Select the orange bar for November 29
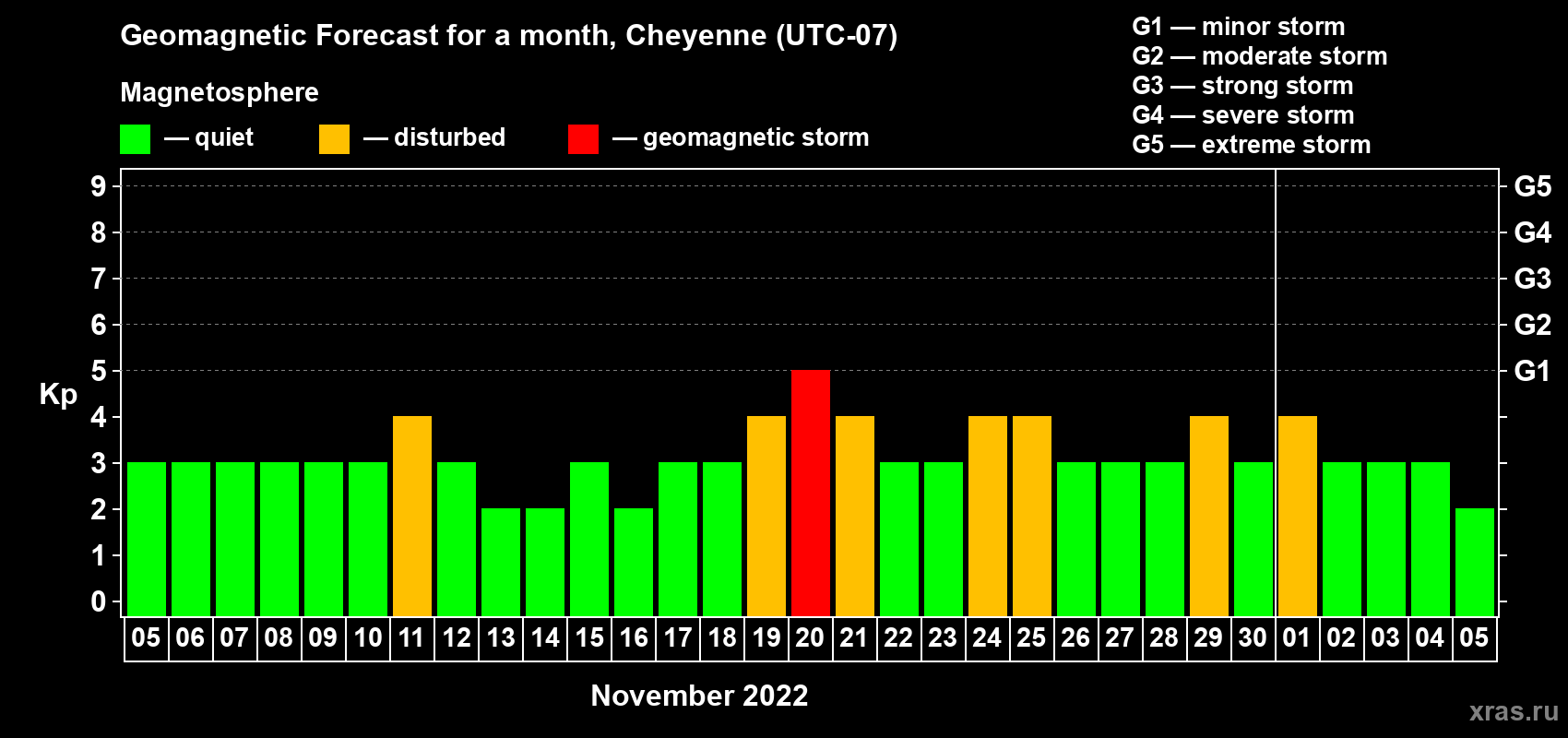This screenshot has width=1568, height=738. [x=1209, y=516]
